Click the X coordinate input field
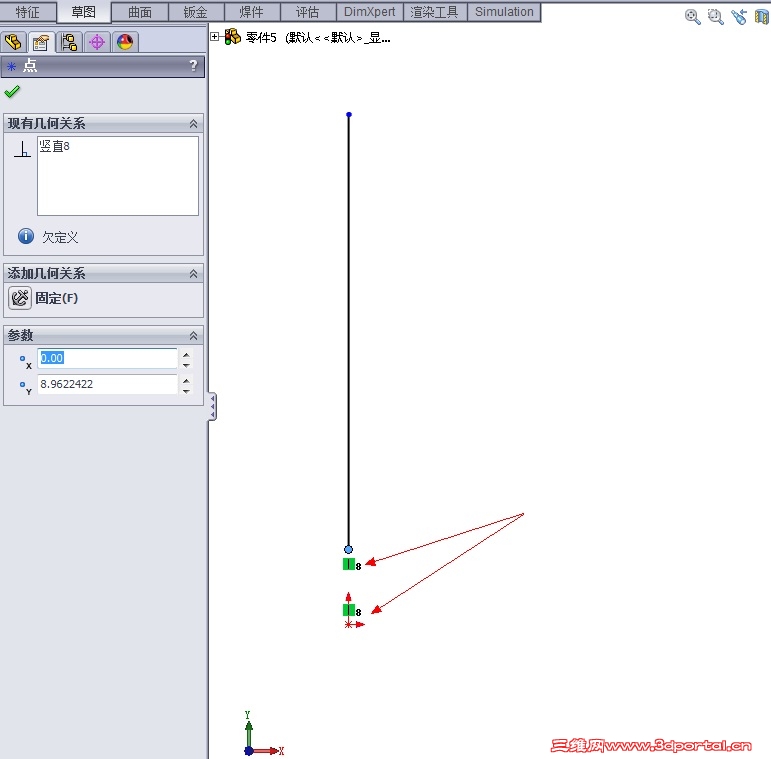This screenshot has height=759, width=771. pos(107,358)
